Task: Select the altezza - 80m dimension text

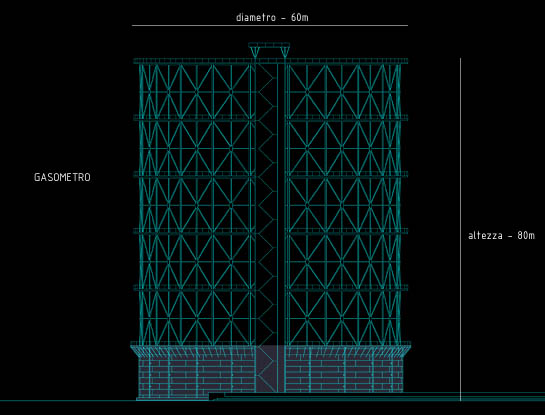Action: [501, 235]
